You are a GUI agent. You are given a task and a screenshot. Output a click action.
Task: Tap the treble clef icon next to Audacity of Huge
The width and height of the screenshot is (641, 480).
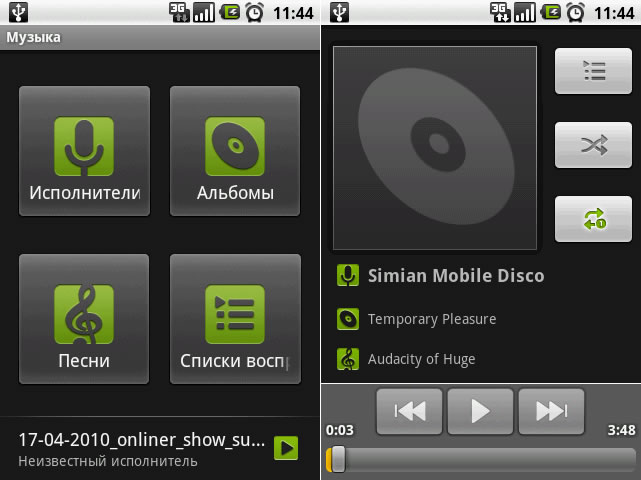click(348, 359)
